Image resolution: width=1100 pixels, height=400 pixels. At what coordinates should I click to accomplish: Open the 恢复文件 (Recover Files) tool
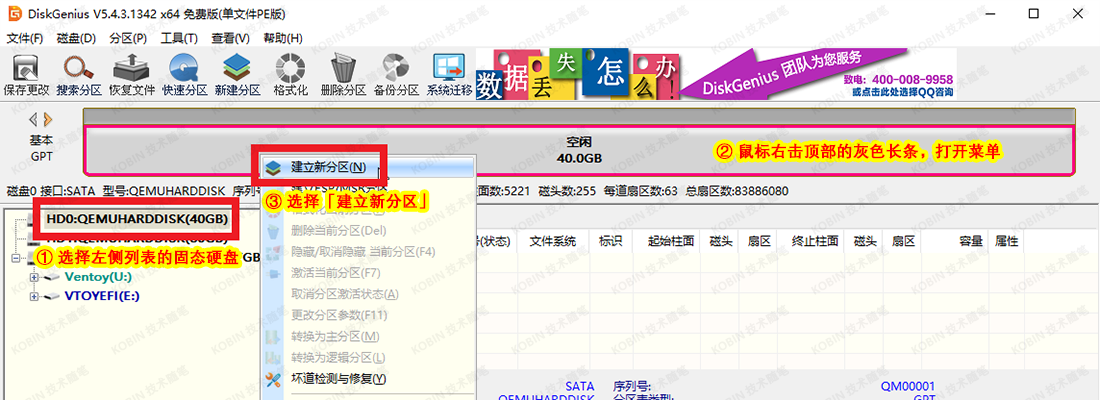pyautogui.click(x=132, y=74)
